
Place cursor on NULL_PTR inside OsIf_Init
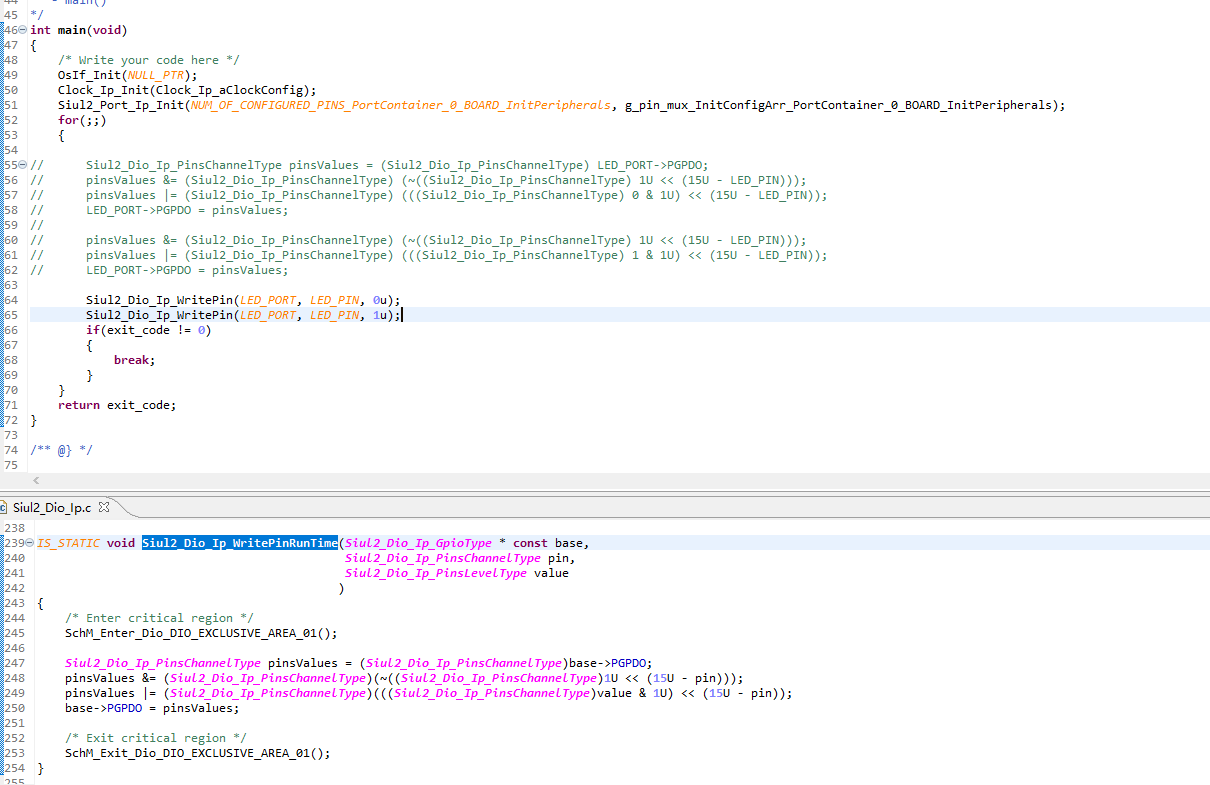(x=158, y=74)
